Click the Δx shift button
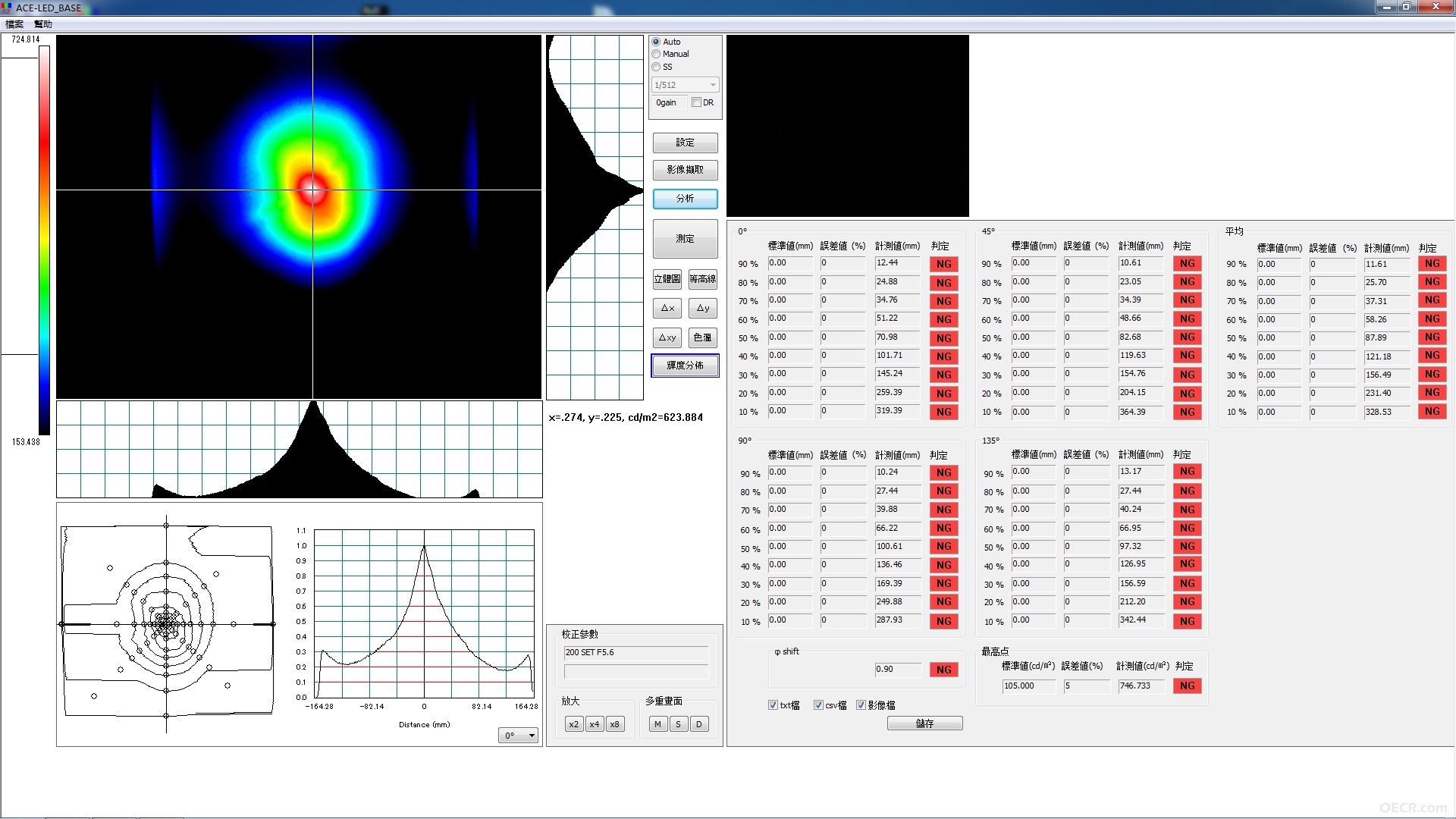This screenshot has width=1456, height=819. pyautogui.click(x=667, y=309)
